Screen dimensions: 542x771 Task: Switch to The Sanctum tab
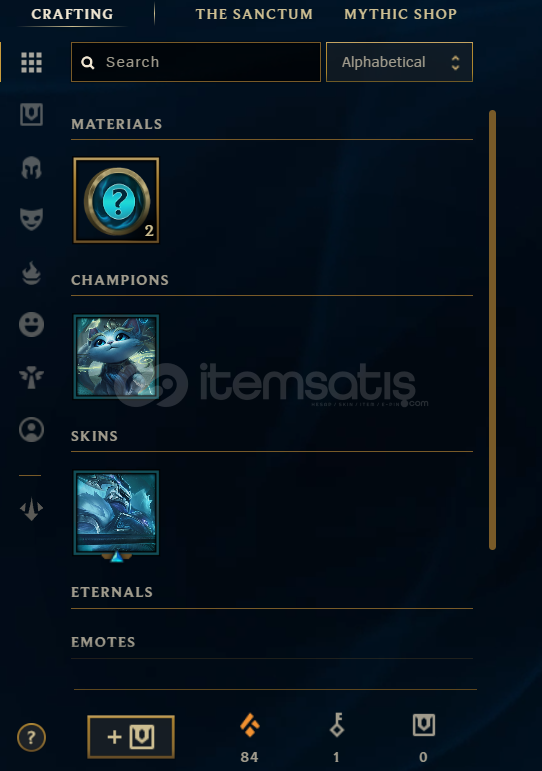pos(254,14)
